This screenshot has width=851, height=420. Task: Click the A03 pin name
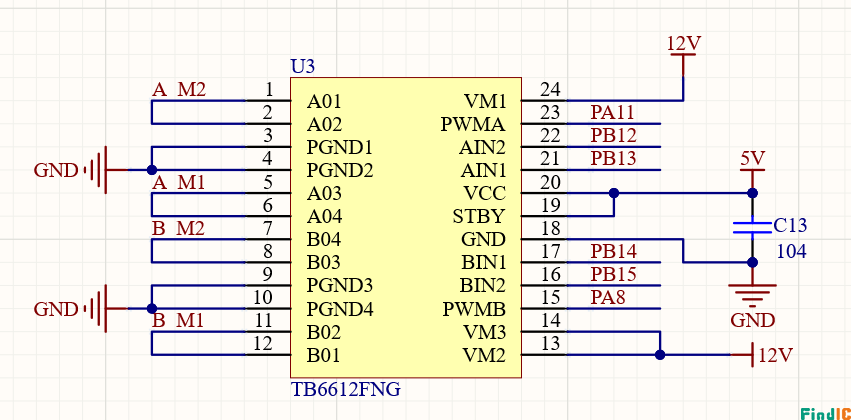coord(325,194)
